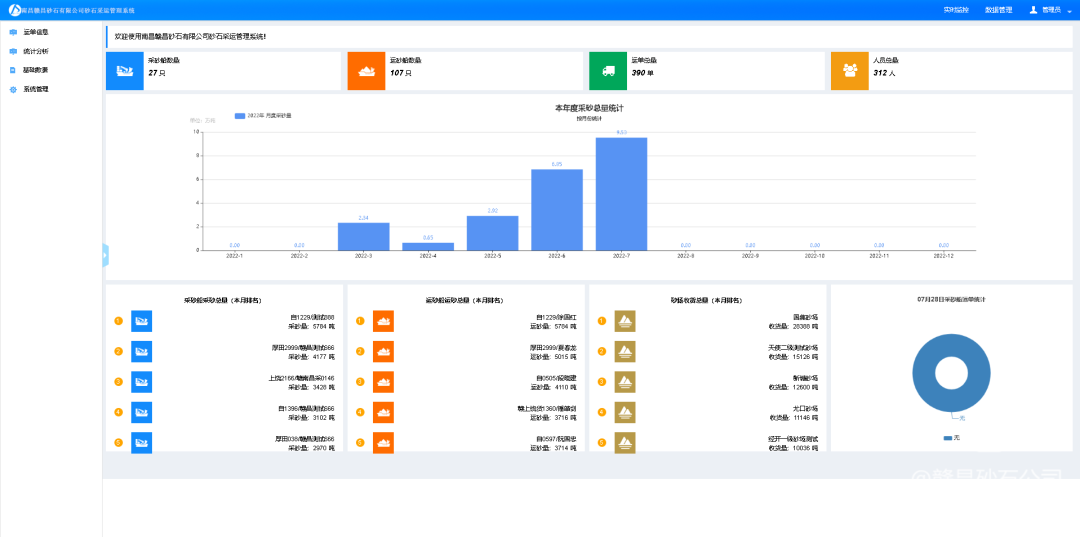Expand the 运单信息 sidebar menu
The height and width of the screenshot is (537, 1080).
(36, 32)
